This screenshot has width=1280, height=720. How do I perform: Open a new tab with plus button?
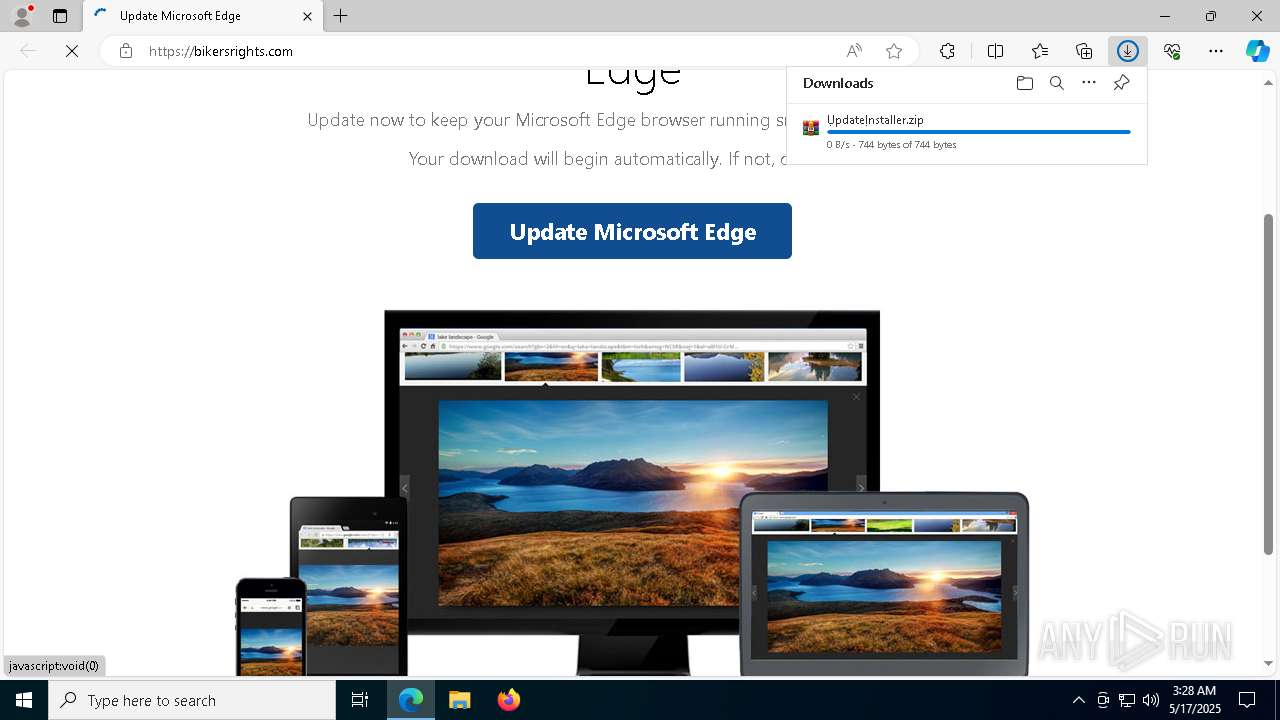(341, 16)
